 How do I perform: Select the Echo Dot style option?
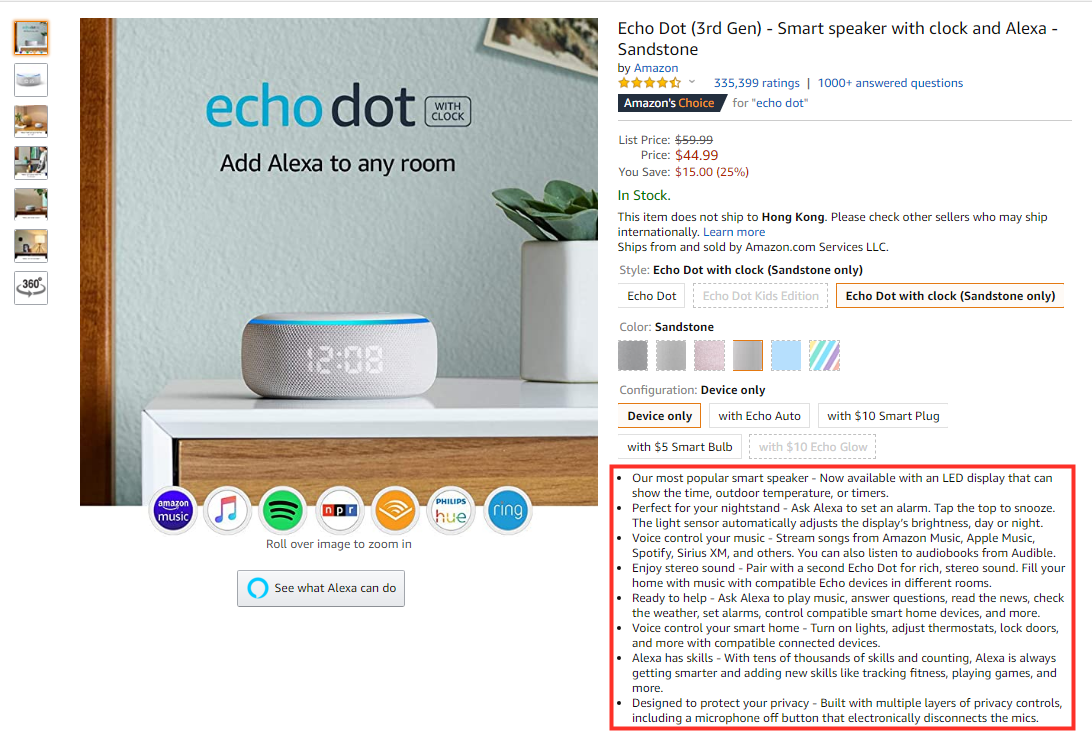[651, 296]
